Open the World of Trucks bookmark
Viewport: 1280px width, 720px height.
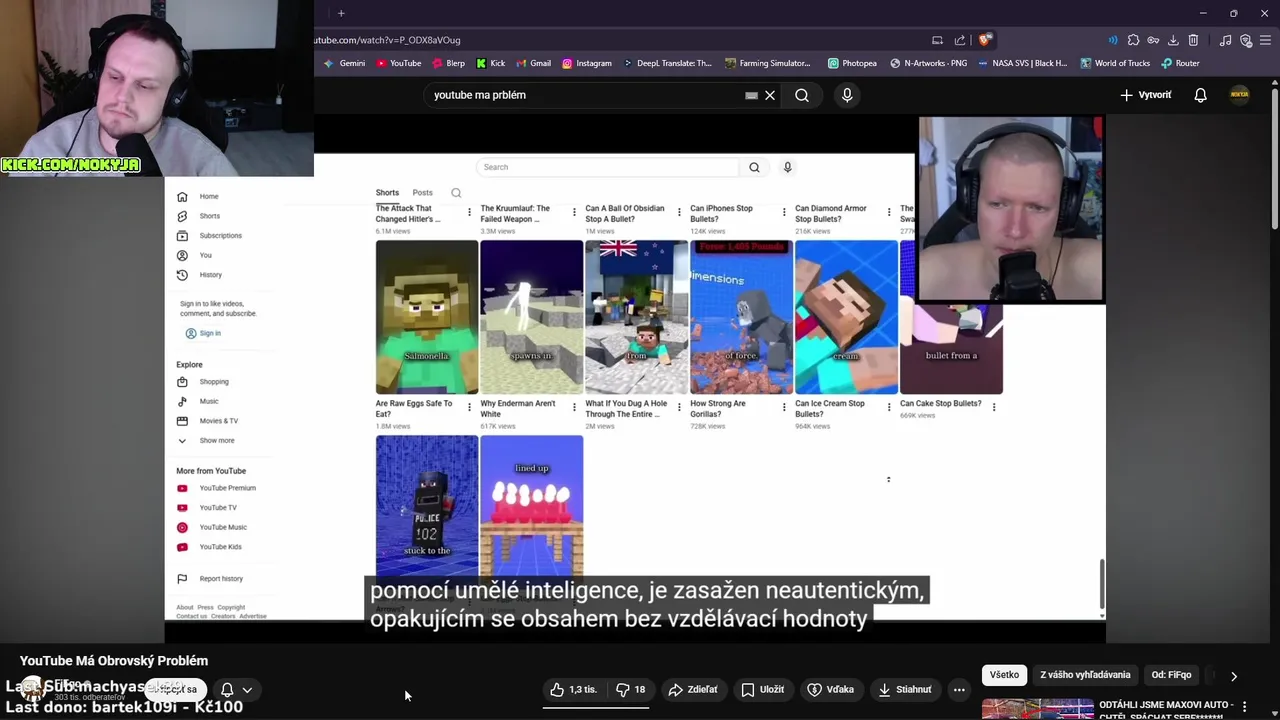point(1115,63)
